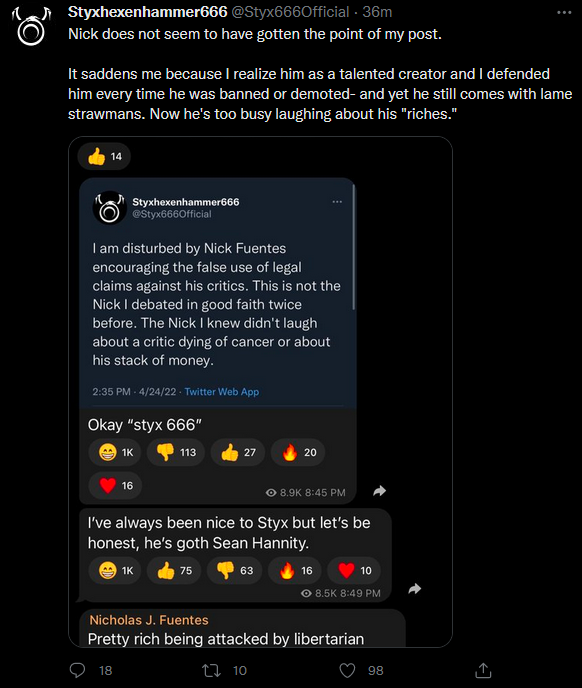Click the forward arrow beside the "Okay styx 666" message
Viewport: 582px width, 688px height.
coord(379,491)
